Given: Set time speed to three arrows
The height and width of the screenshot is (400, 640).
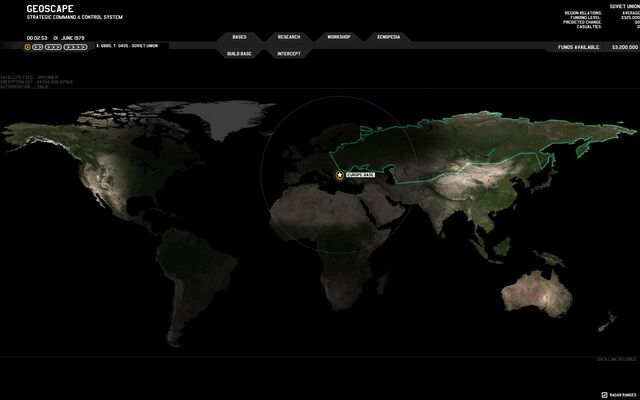Looking at the screenshot, I should (x=53, y=47).
